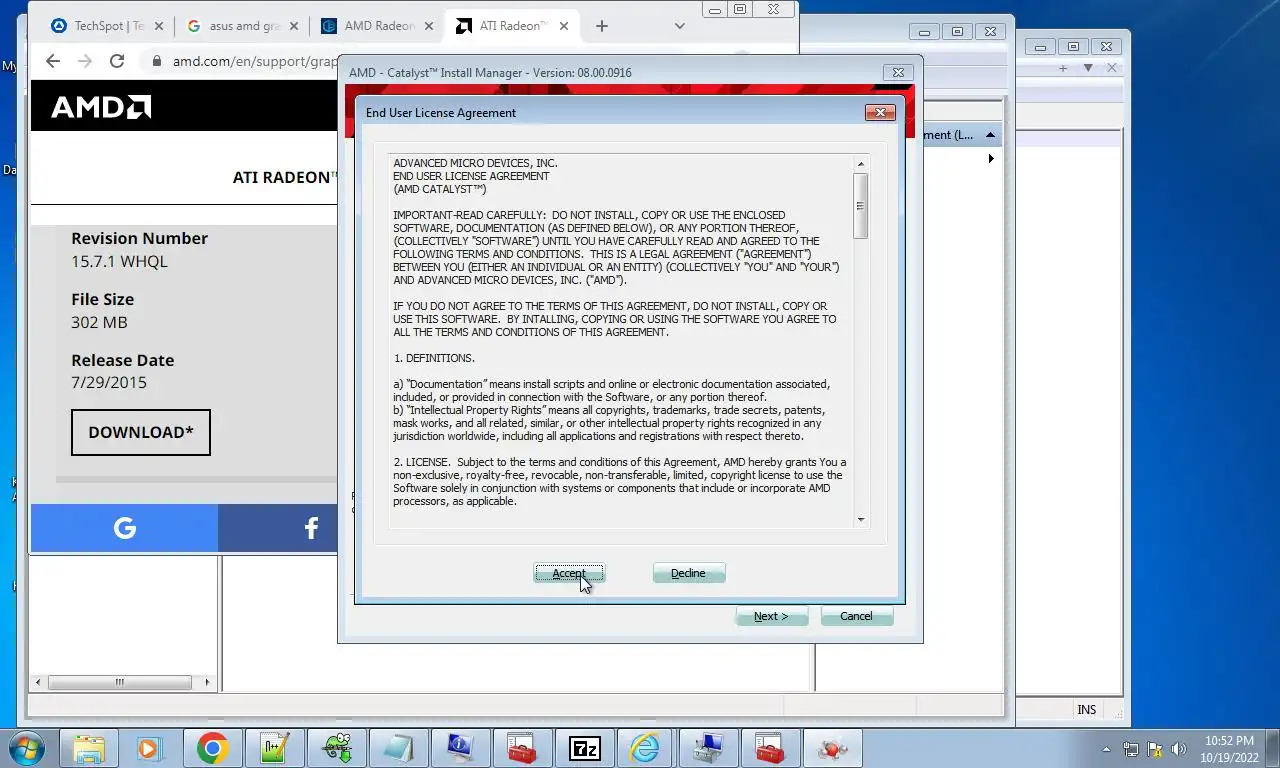Click the 15.7.1 WHQL revision text

[x=119, y=261]
